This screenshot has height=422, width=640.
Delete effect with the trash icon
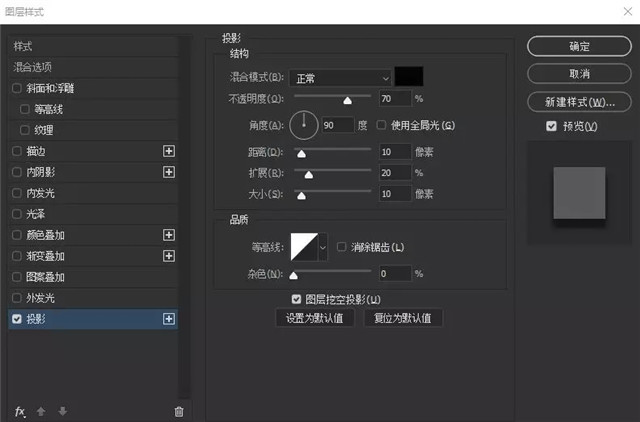point(179,412)
